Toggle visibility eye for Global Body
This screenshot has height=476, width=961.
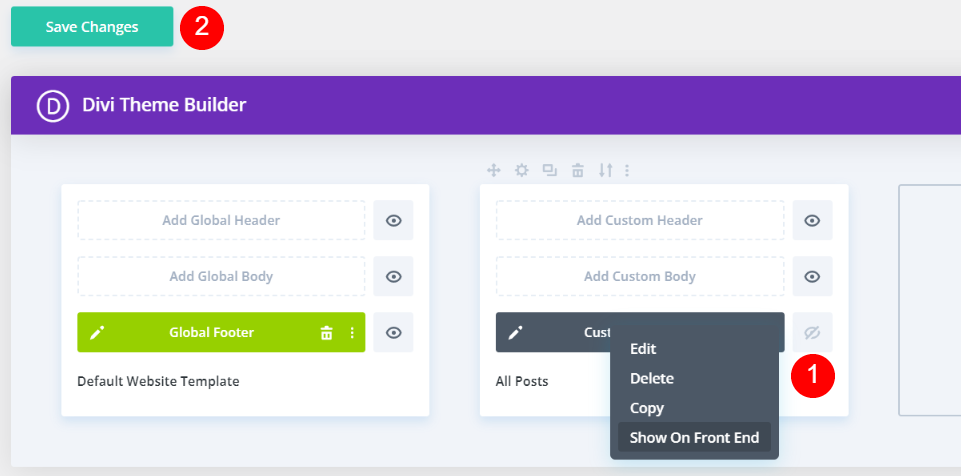pos(393,276)
